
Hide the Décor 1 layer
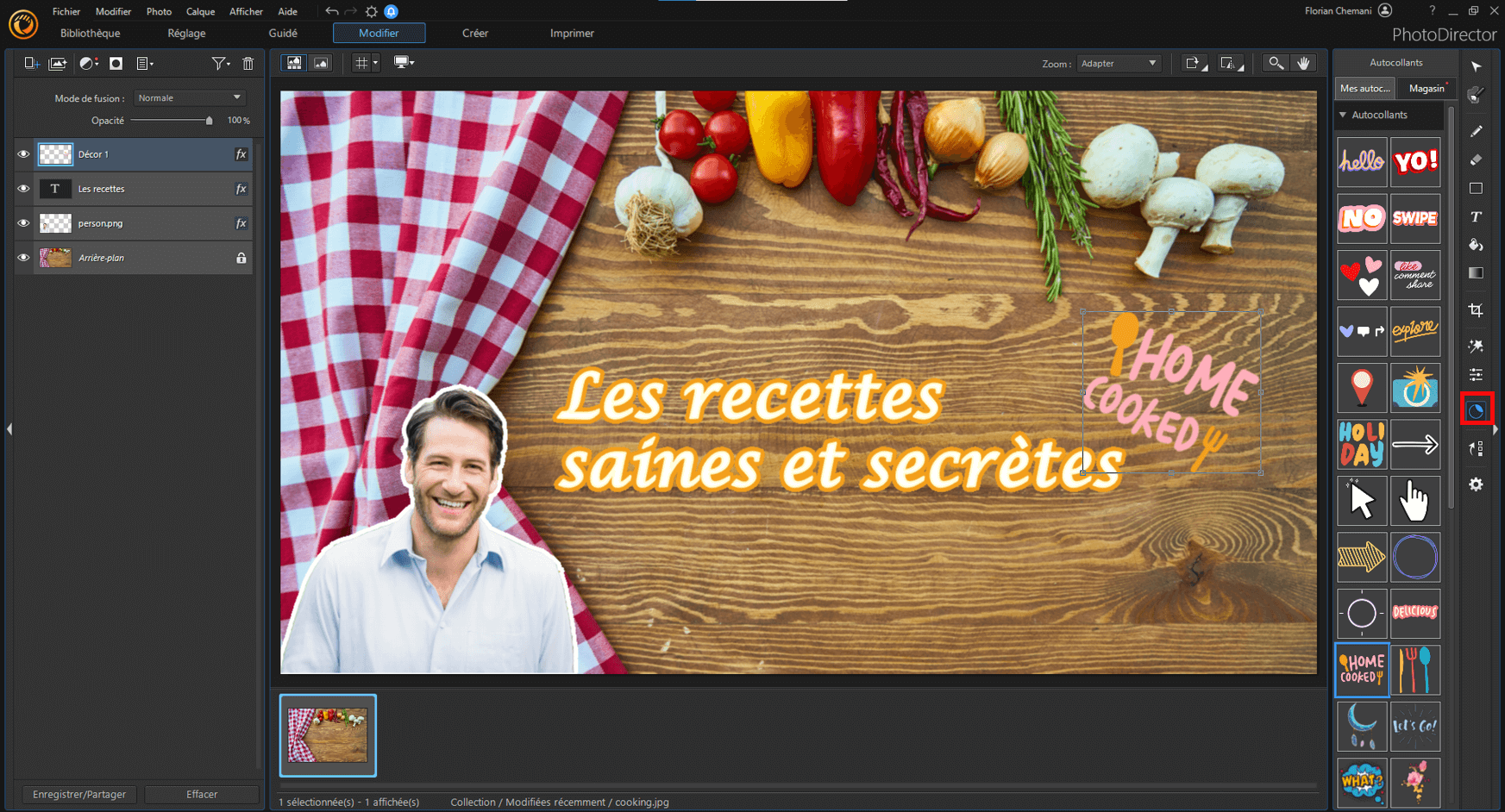coord(23,154)
